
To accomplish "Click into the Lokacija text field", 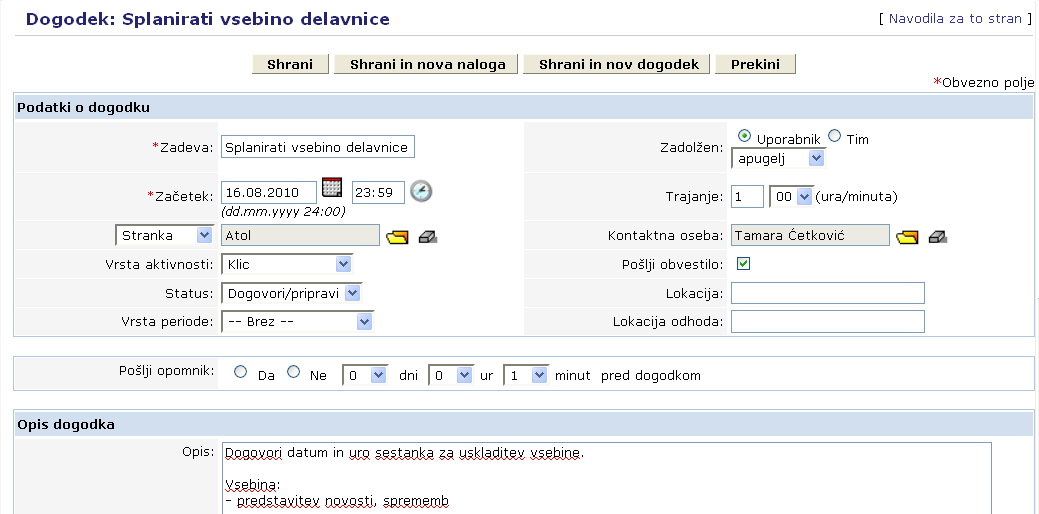I will 828,293.
